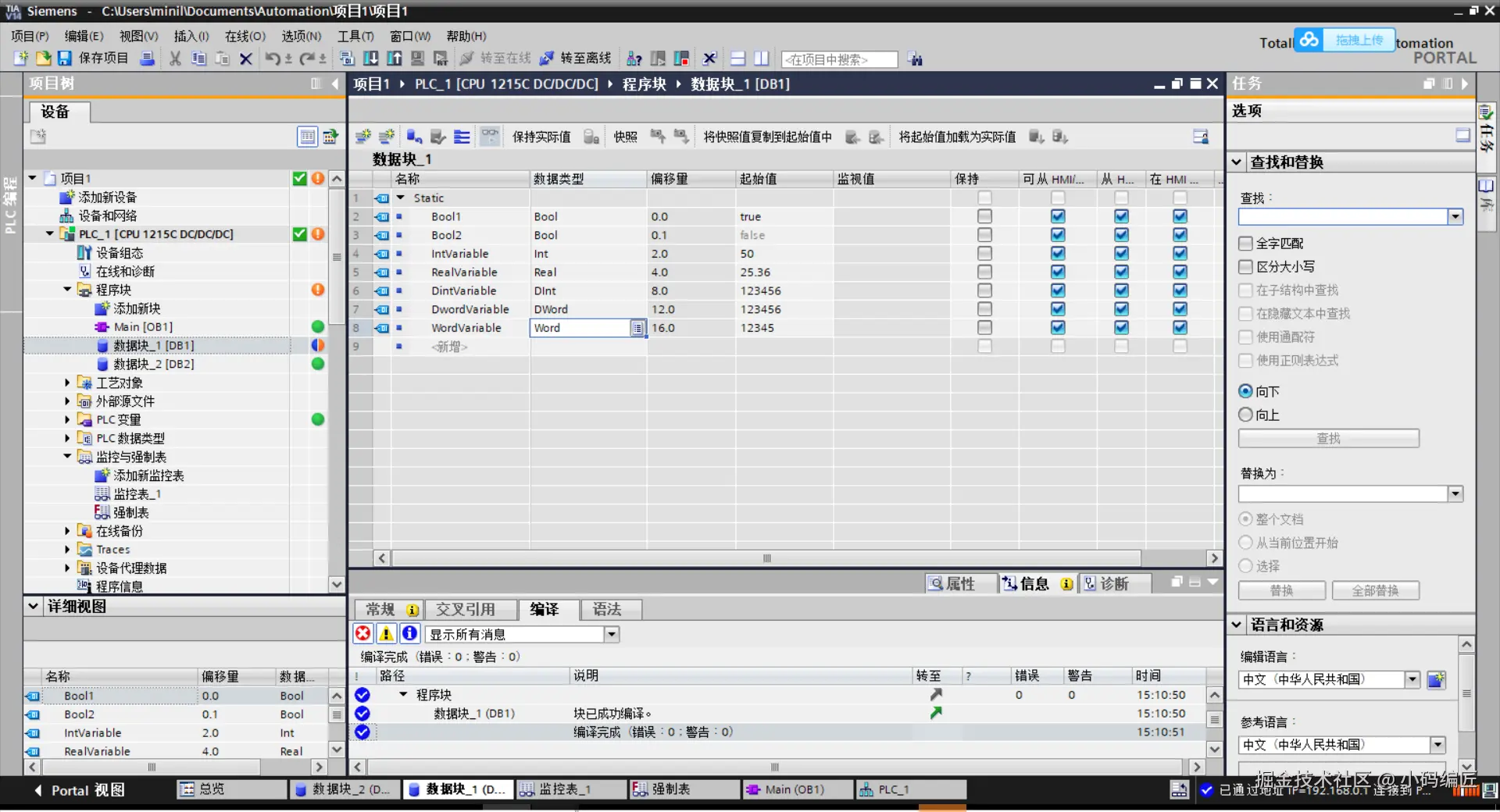Click the stop CPU icon

tap(681, 59)
